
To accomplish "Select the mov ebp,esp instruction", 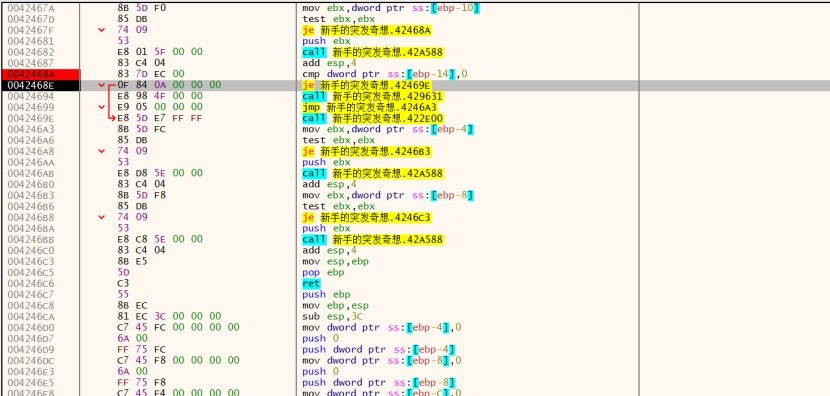I will [x=336, y=305].
